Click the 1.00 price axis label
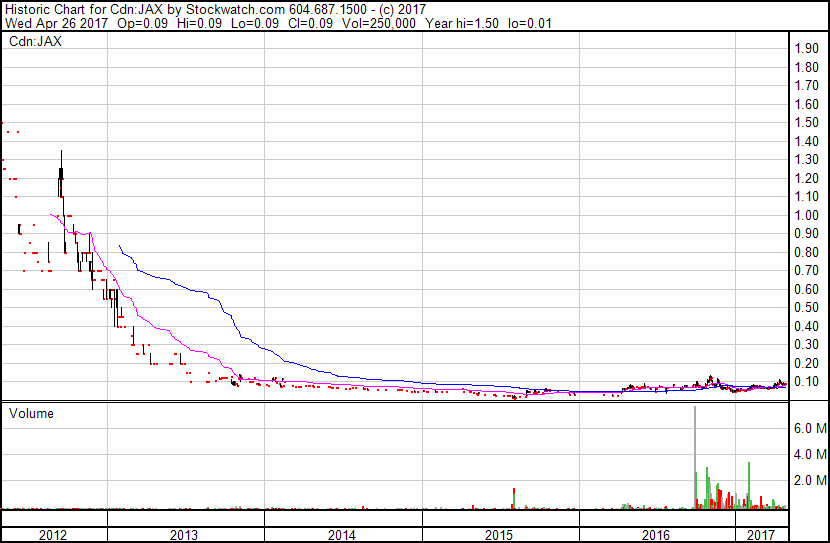 (807, 216)
